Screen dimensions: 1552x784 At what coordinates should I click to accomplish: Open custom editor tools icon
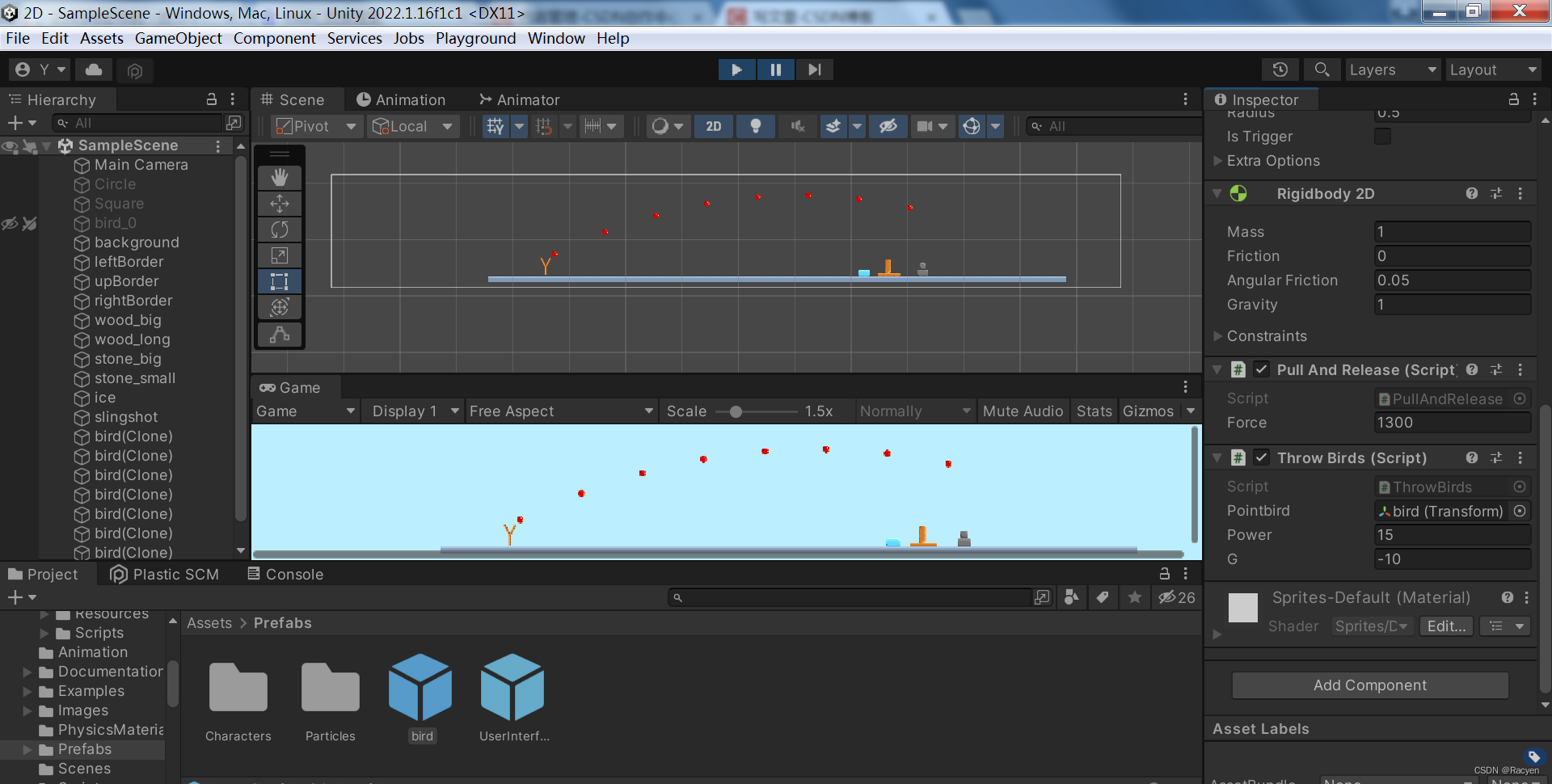(280, 334)
